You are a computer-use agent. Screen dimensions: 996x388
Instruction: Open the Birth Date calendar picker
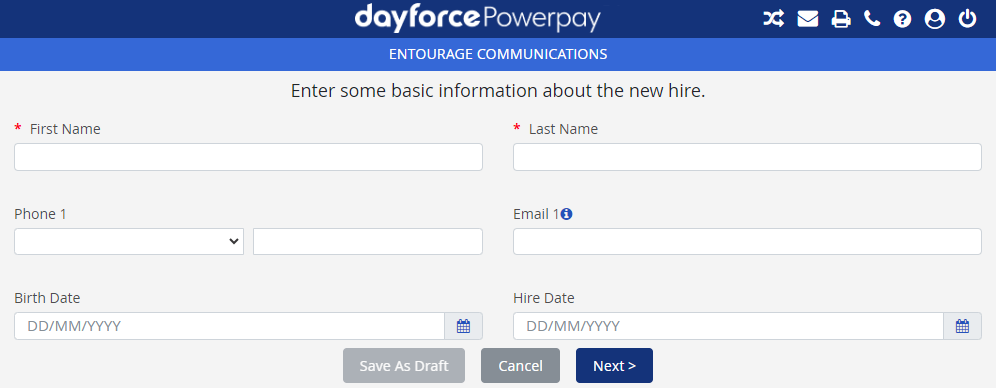pyautogui.click(x=464, y=326)
